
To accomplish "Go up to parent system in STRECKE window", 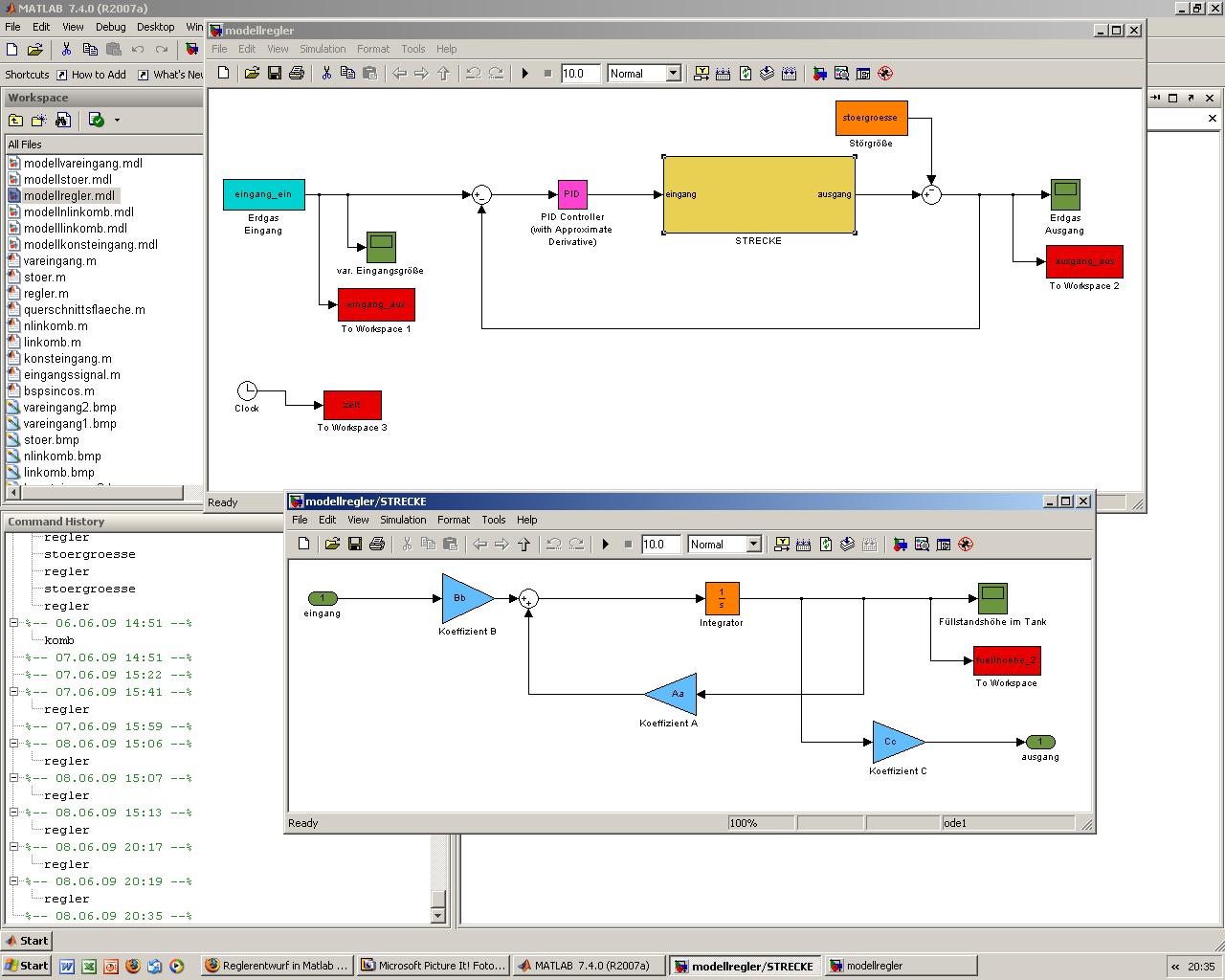I will pyautogui.click(x=523, y=544).
